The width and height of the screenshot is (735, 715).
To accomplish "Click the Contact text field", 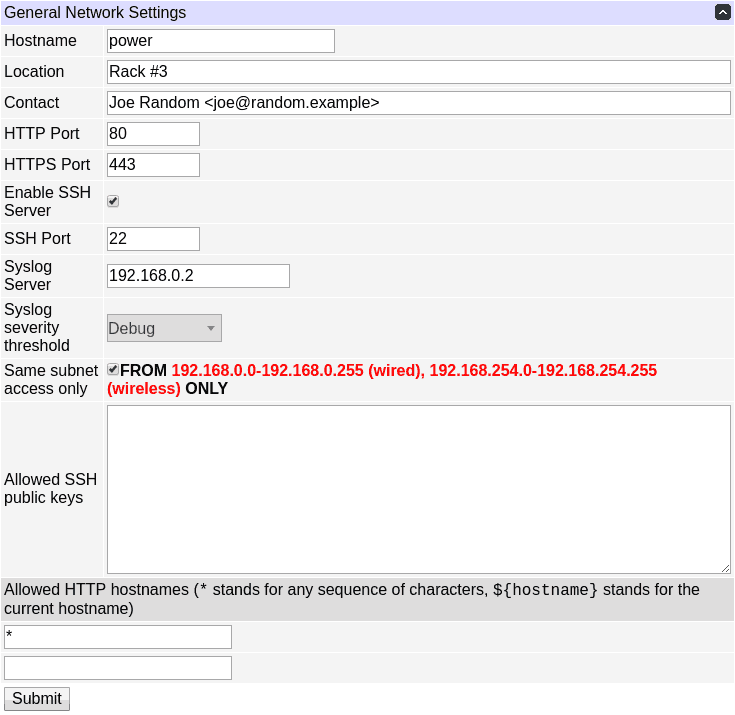I will [x=418, y=103].
